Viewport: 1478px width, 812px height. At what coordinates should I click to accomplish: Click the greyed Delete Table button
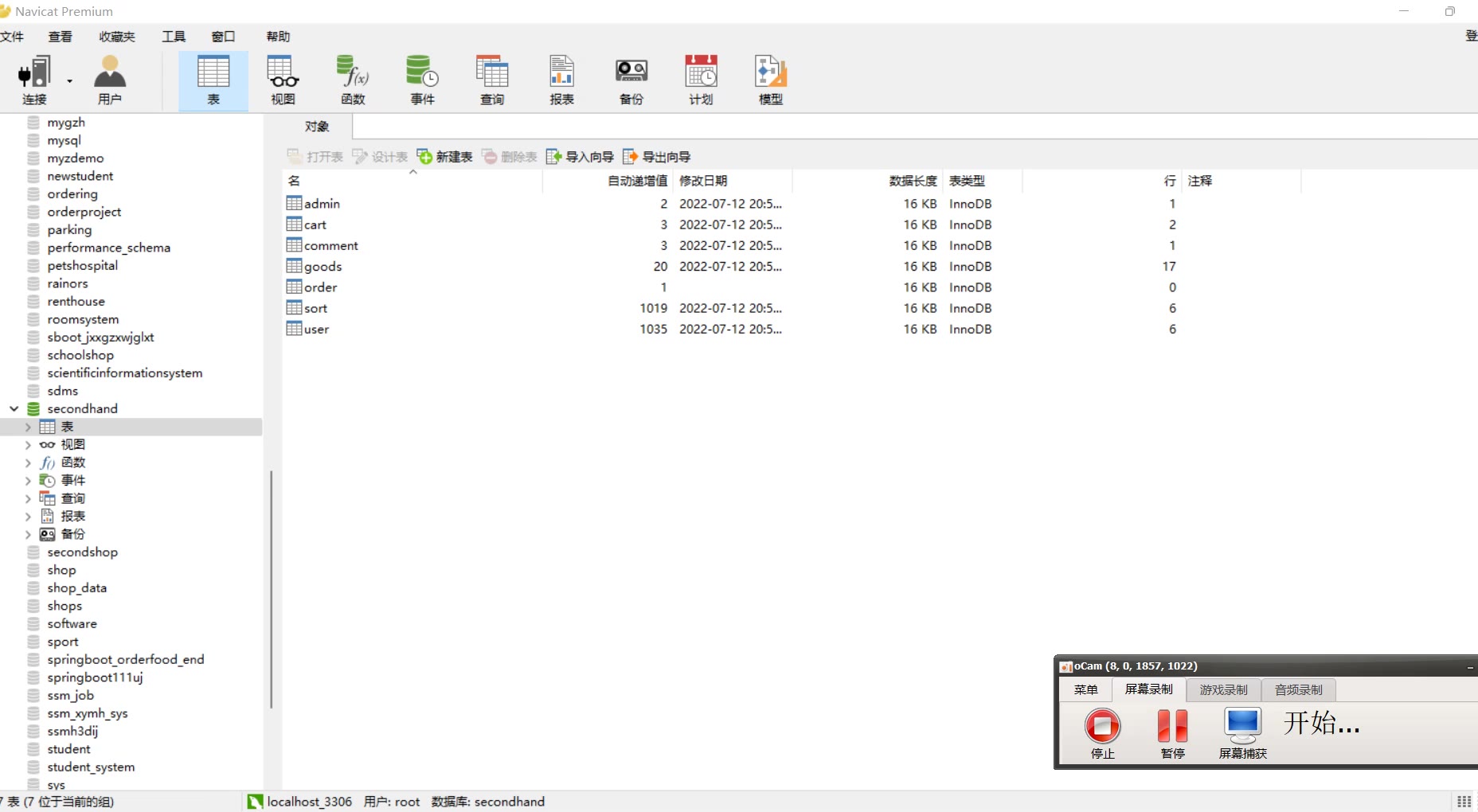510,157
